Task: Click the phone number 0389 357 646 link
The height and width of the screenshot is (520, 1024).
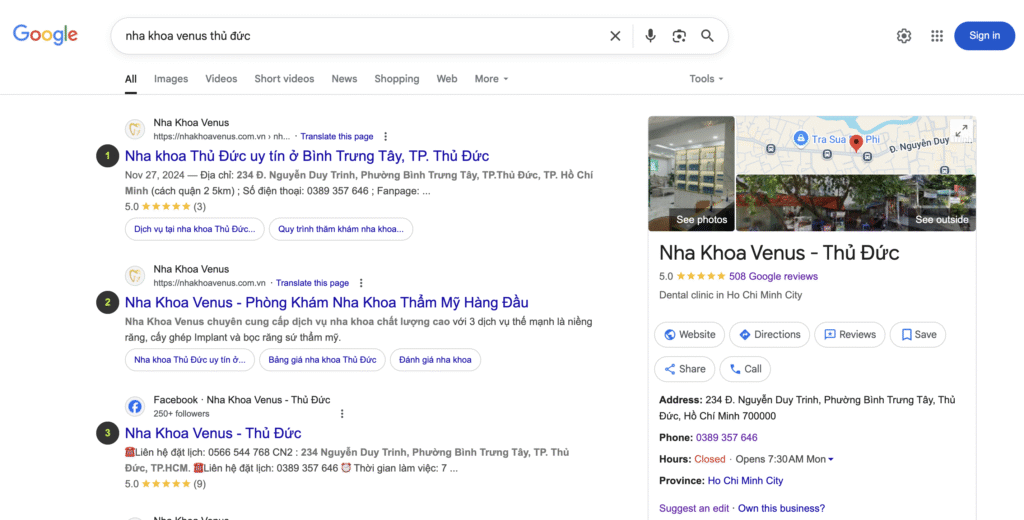Action: [x=726, y=438]
